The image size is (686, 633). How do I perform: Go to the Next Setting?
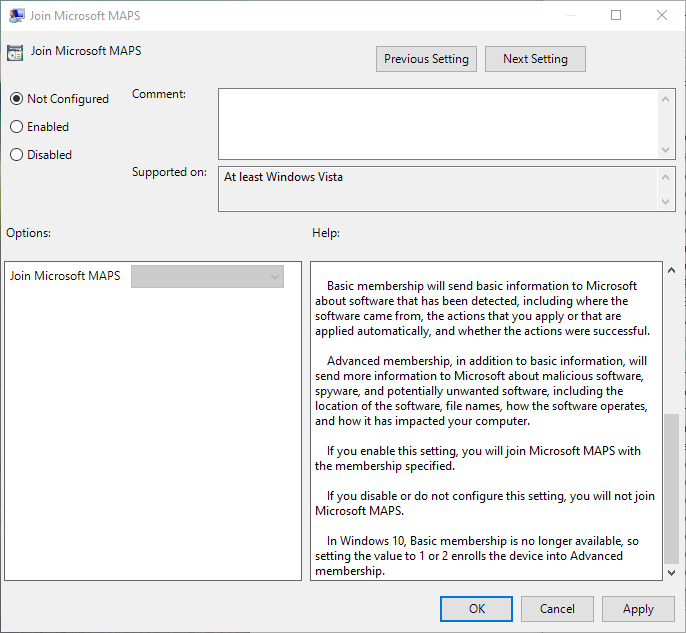click(535, 59)
